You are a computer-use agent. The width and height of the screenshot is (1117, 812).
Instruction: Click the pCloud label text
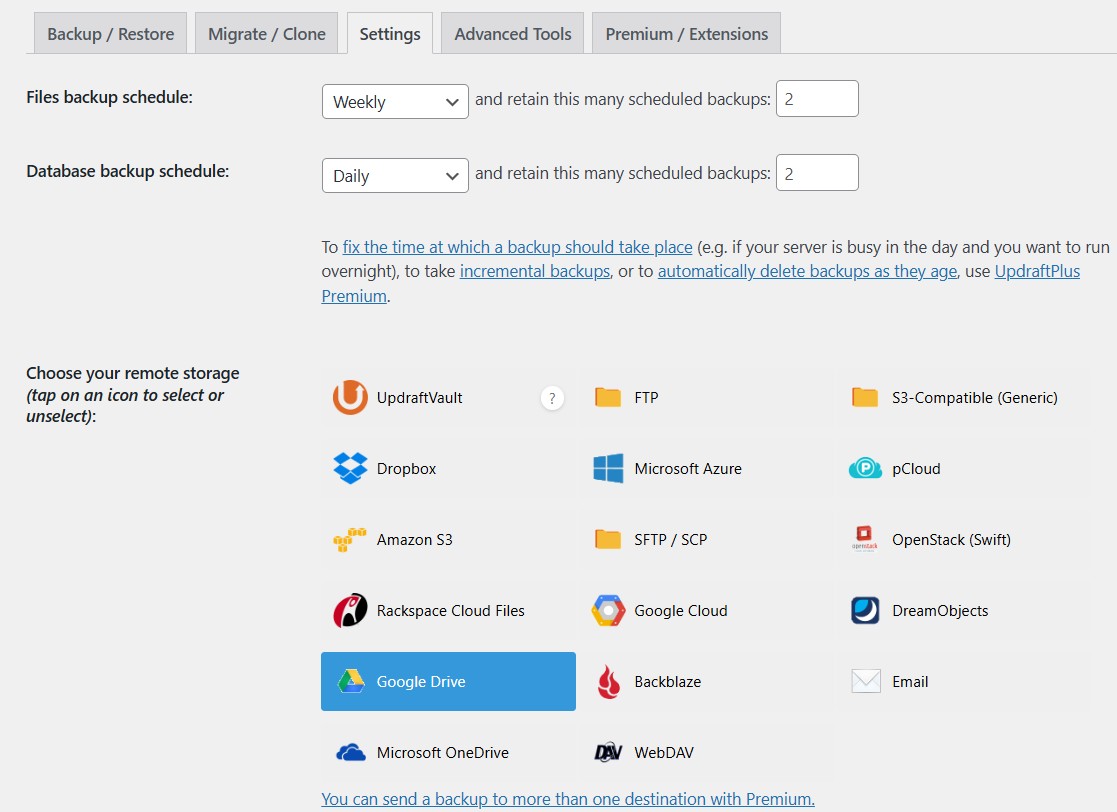(916, 469)
